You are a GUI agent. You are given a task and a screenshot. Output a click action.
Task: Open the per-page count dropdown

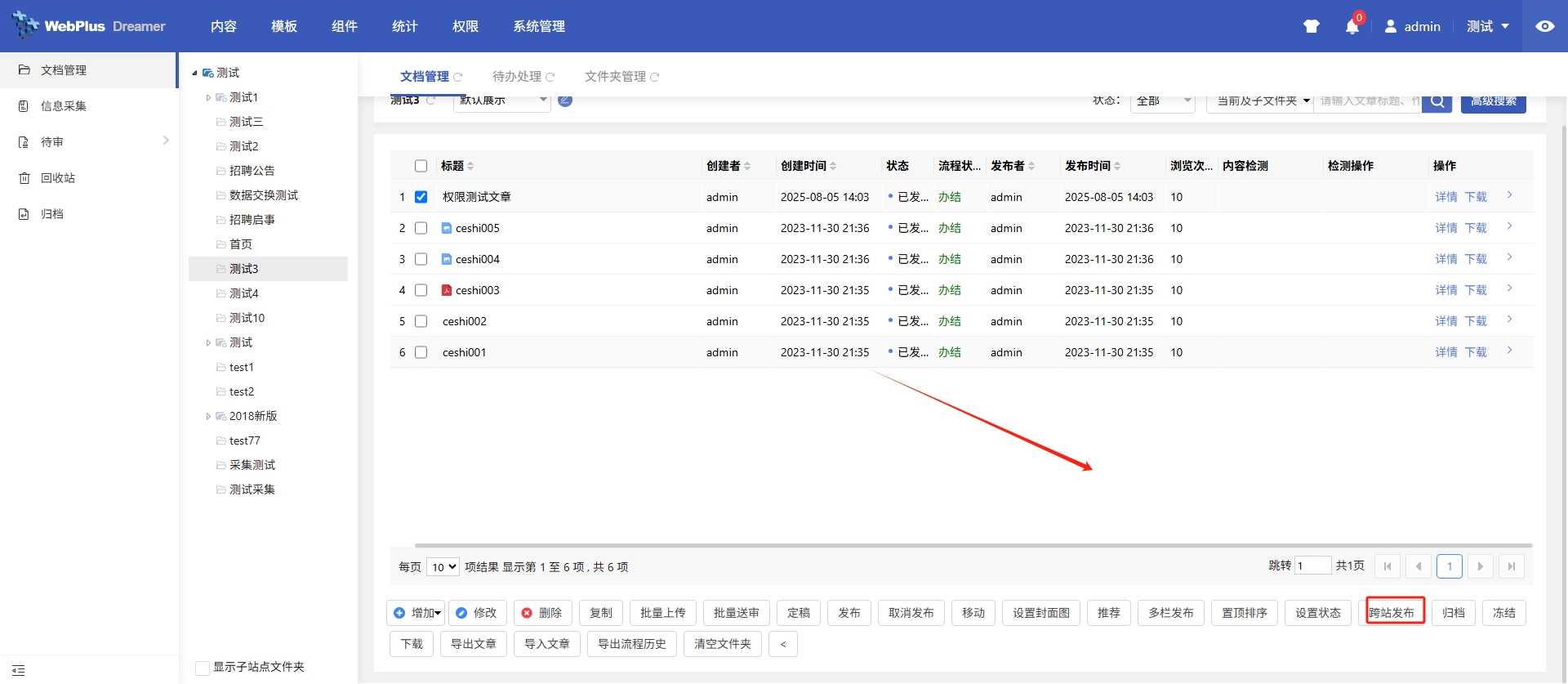[443, 567]
